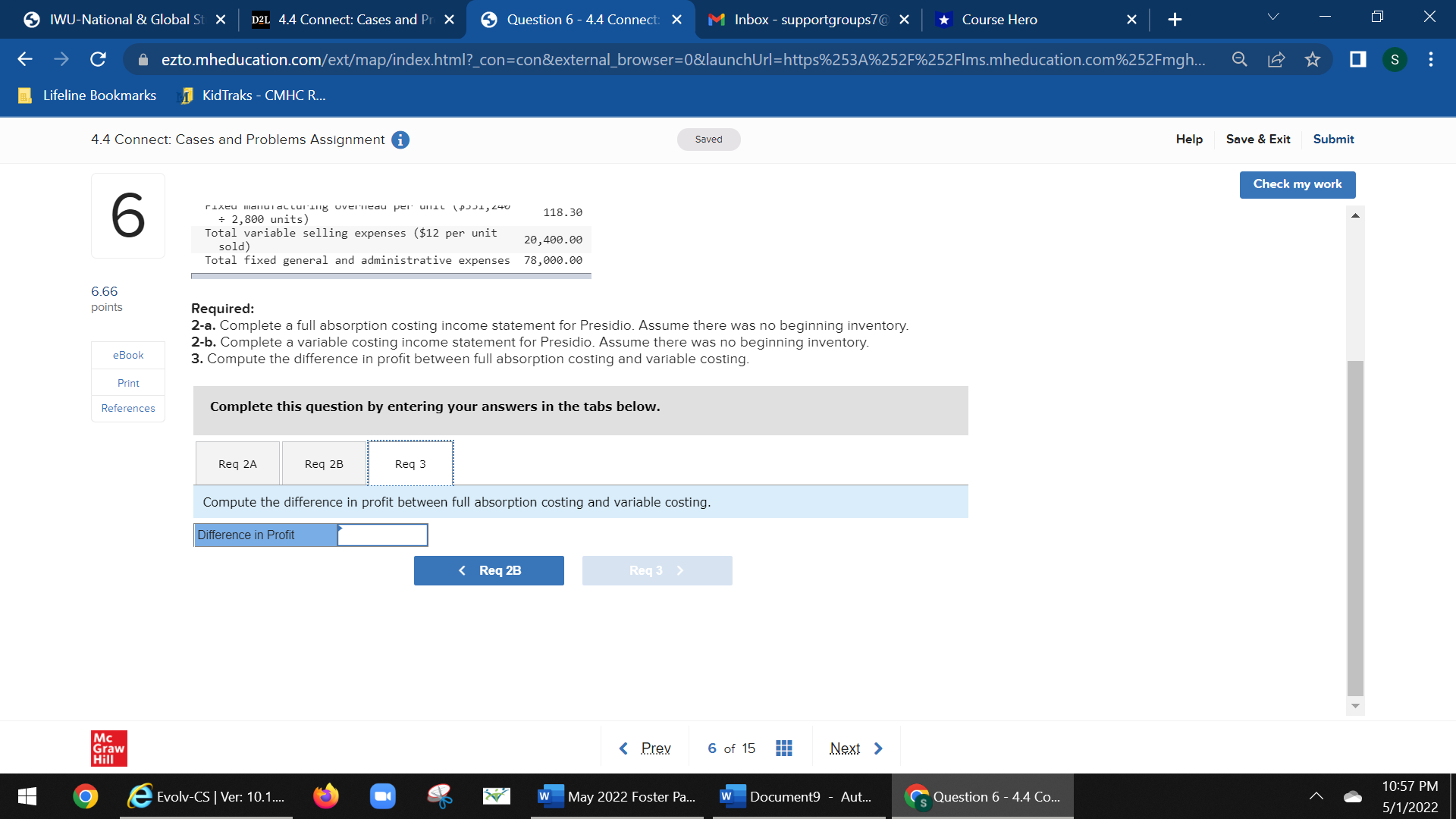The image size is (1456, 819).
Task: Expand the tab search chevron near window controls
Action: 1274,15
